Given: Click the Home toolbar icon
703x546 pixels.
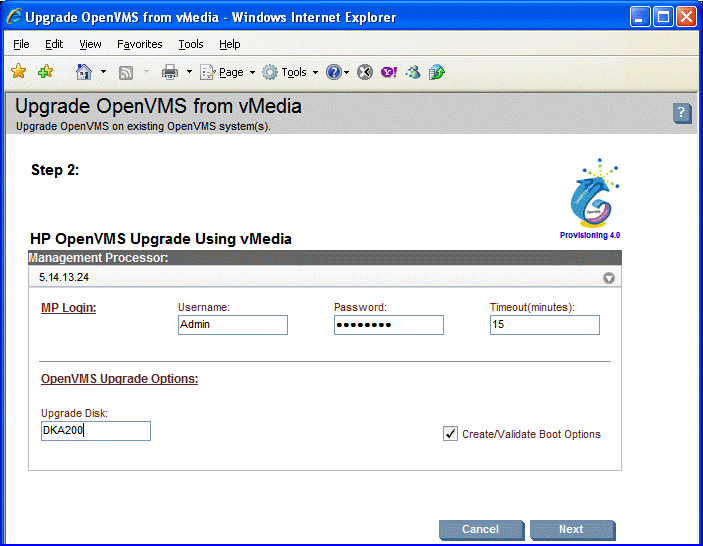Looking at the screenshot, I should (84, 72).
